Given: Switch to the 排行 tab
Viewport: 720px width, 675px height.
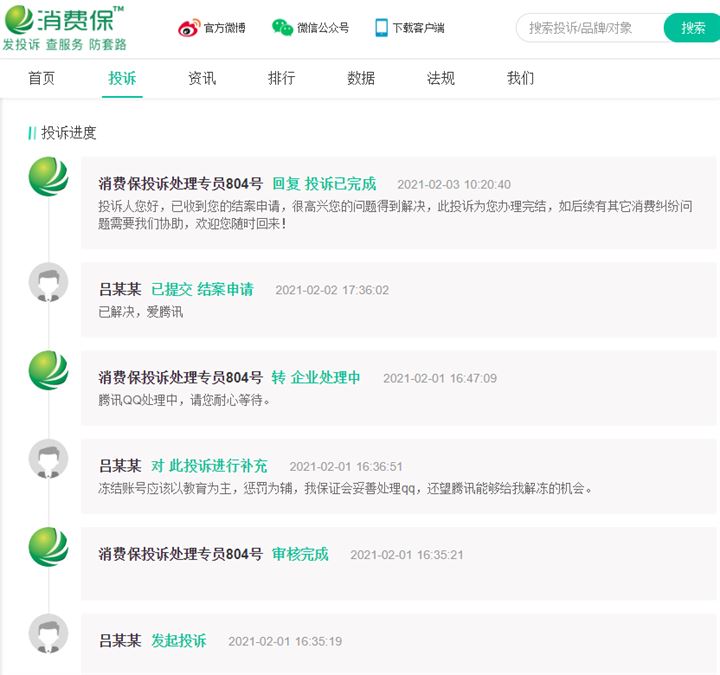Looking at the screenshot, I should [281, 78].
